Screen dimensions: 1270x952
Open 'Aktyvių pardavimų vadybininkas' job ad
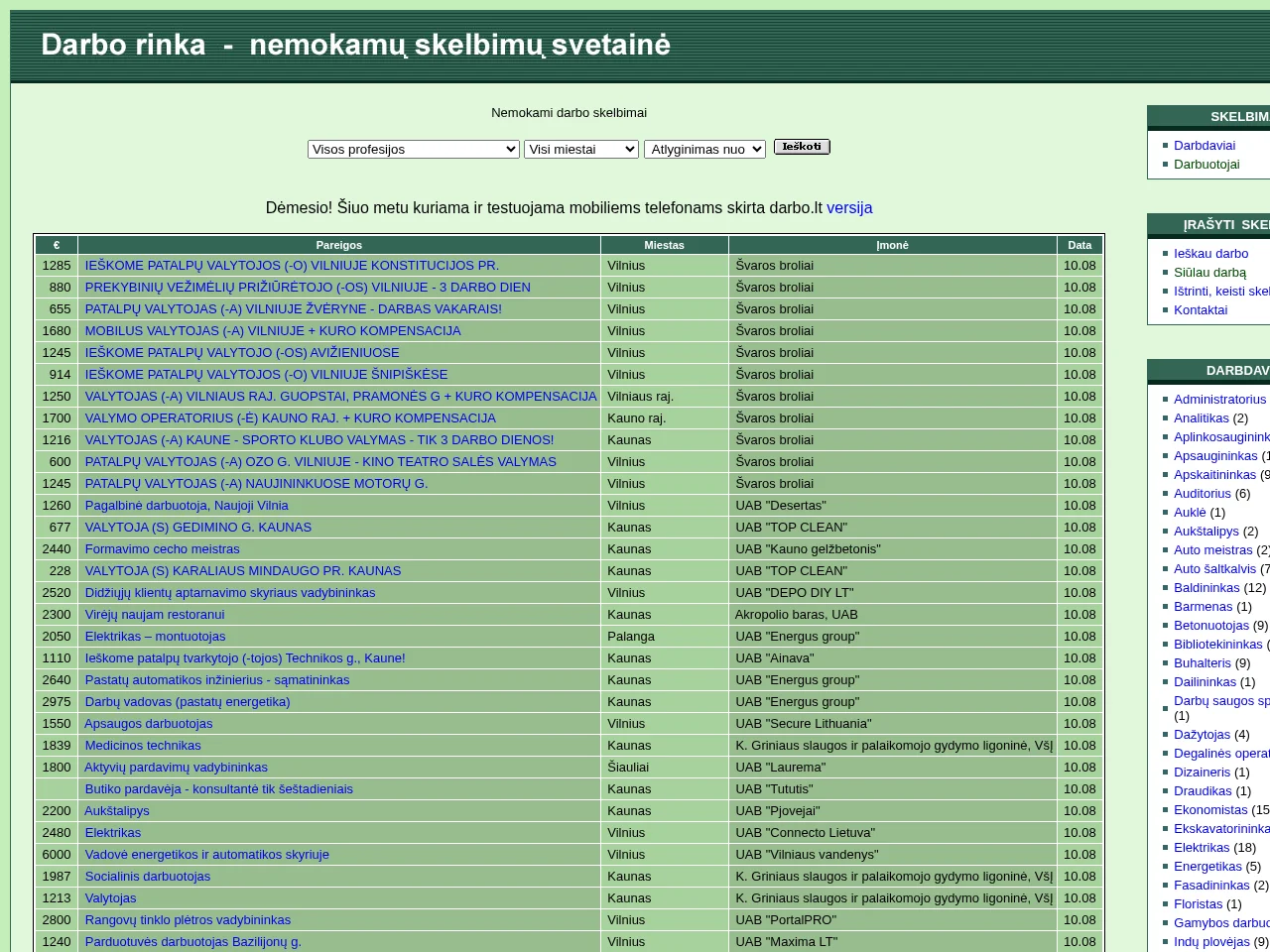177,768
